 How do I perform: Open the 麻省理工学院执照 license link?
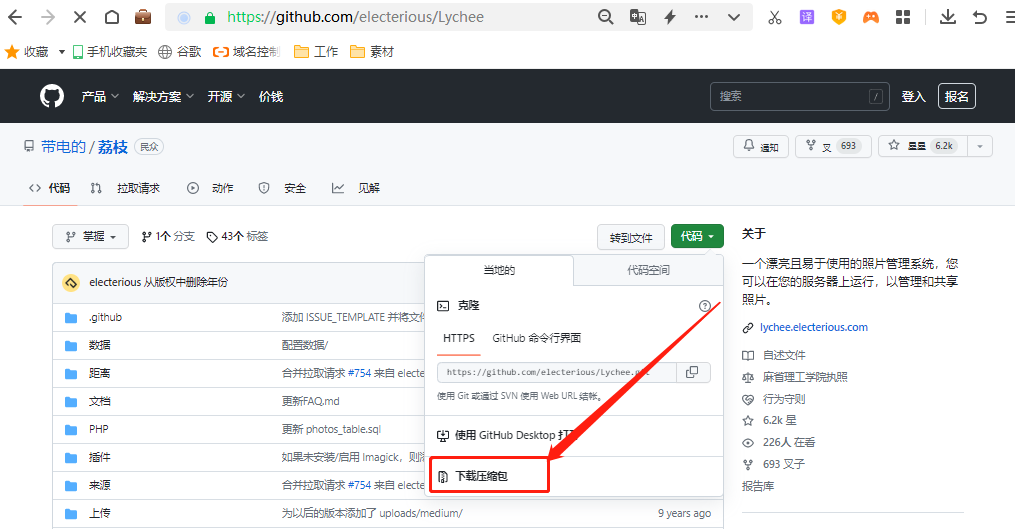tap(805, 377)
